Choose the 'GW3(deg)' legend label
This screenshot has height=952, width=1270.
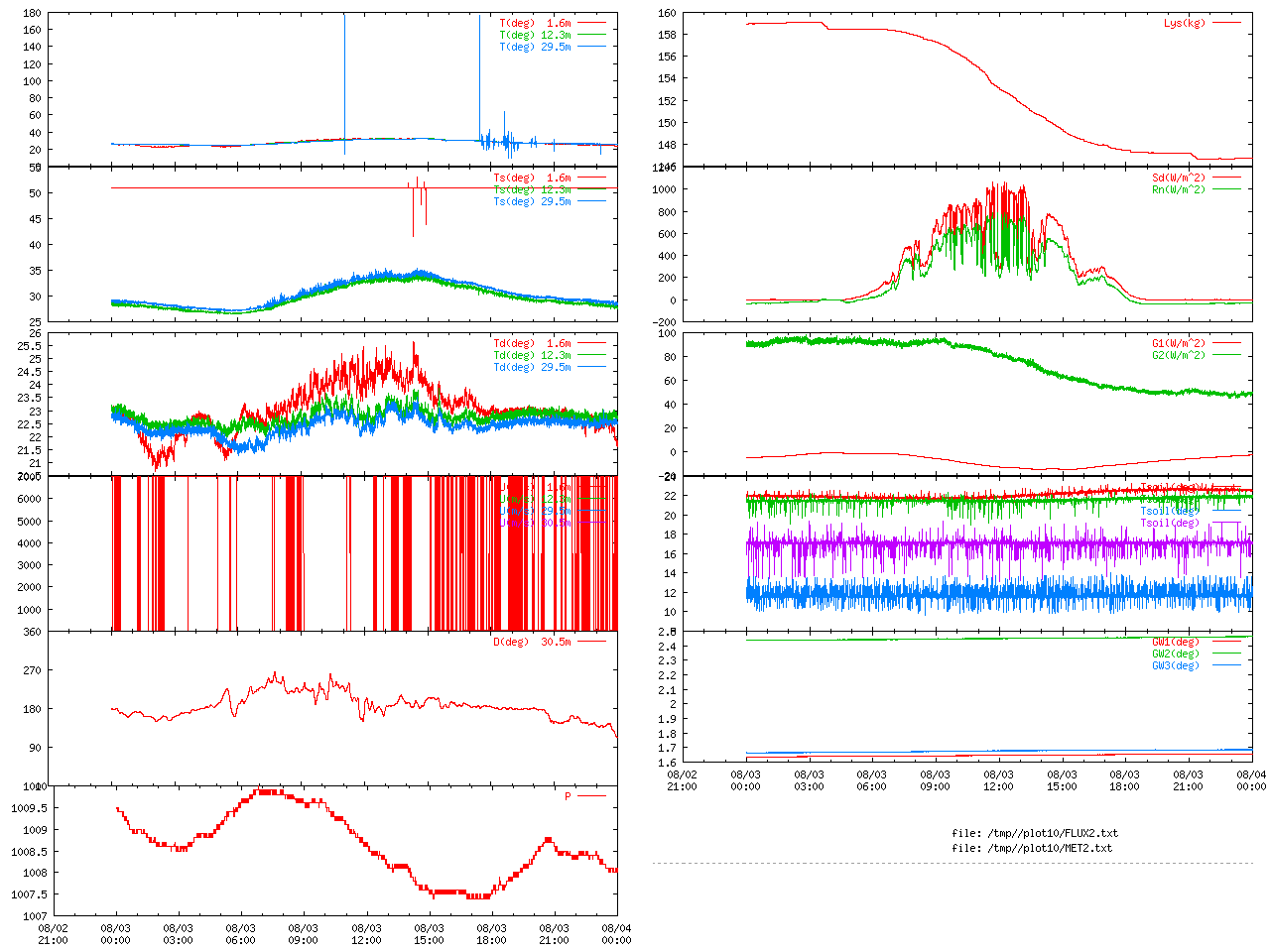1176,666
